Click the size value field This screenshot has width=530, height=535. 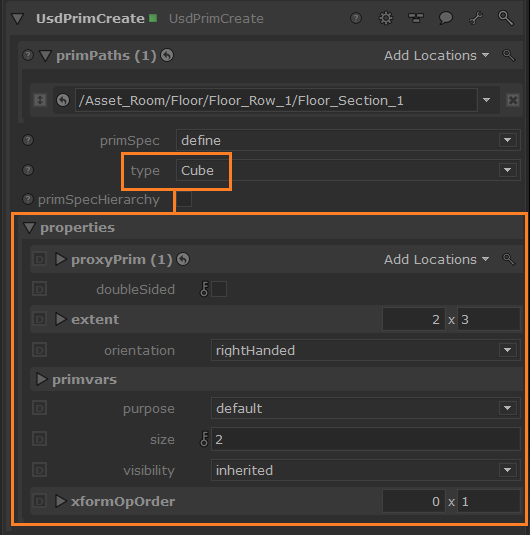click(x=366, y=439)
